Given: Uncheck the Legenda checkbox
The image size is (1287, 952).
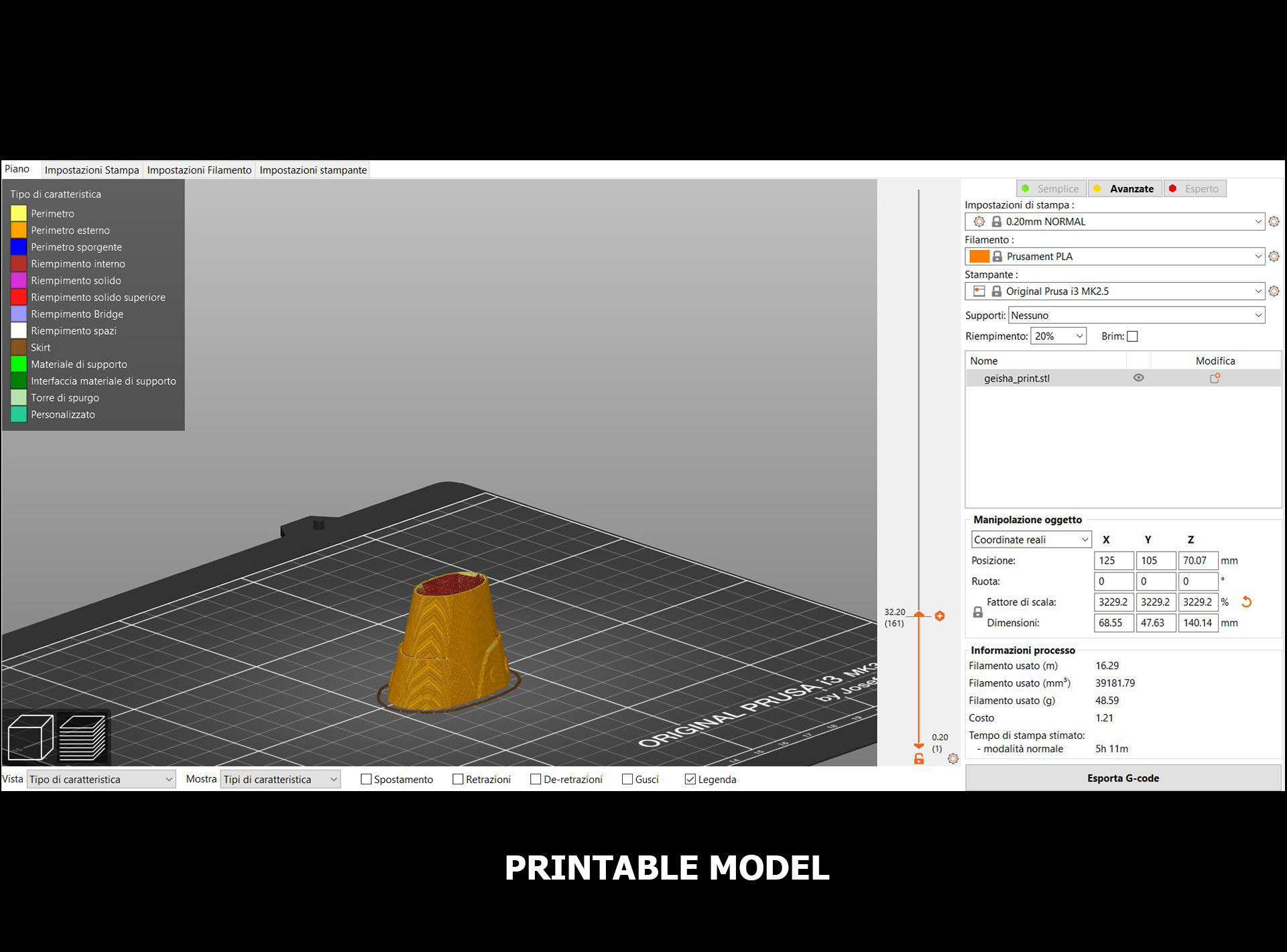Looking at the screenshot, I should (690, 779).
